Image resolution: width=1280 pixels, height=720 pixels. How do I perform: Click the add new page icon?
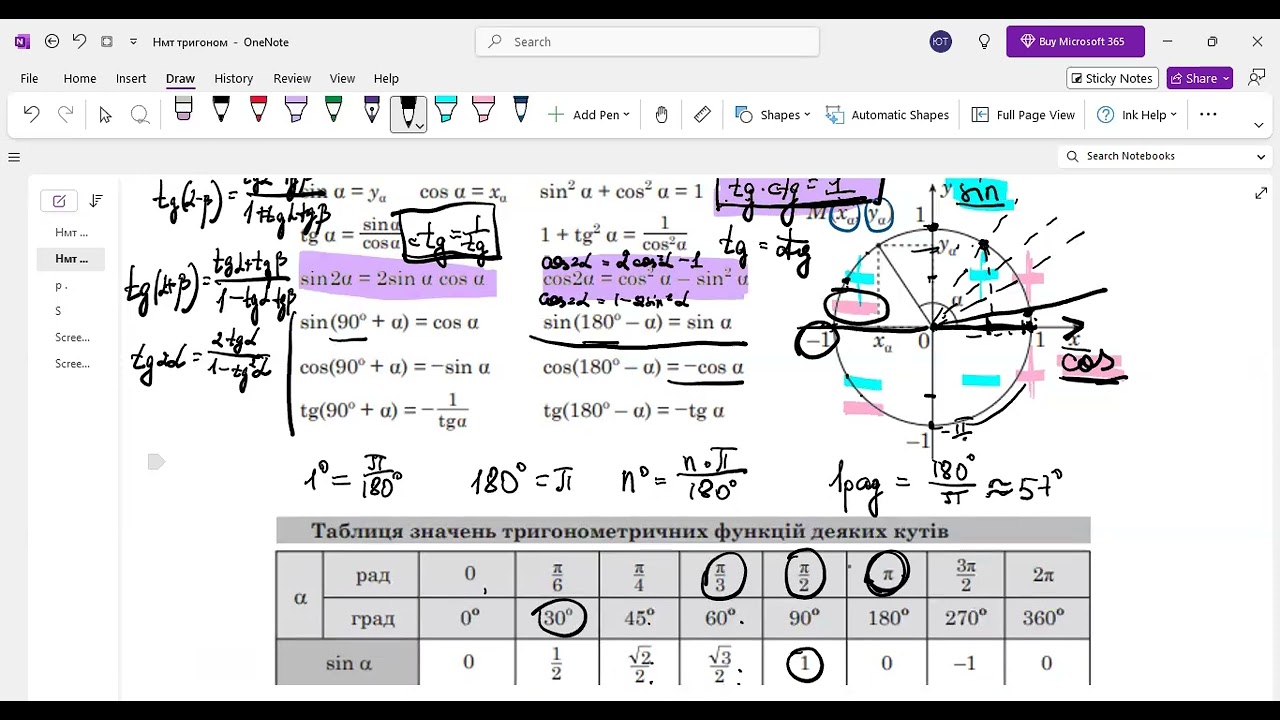tap(59, 201)
